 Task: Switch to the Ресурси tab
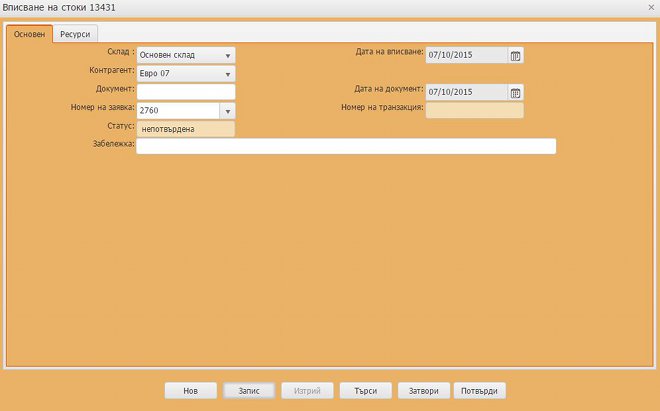(75, 34)
